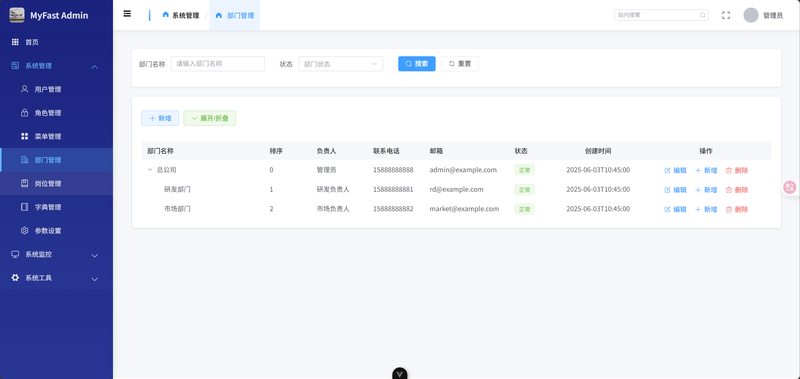Click the 排序 column header
This screenshot has height=379, width=800.
pos(276,151)
